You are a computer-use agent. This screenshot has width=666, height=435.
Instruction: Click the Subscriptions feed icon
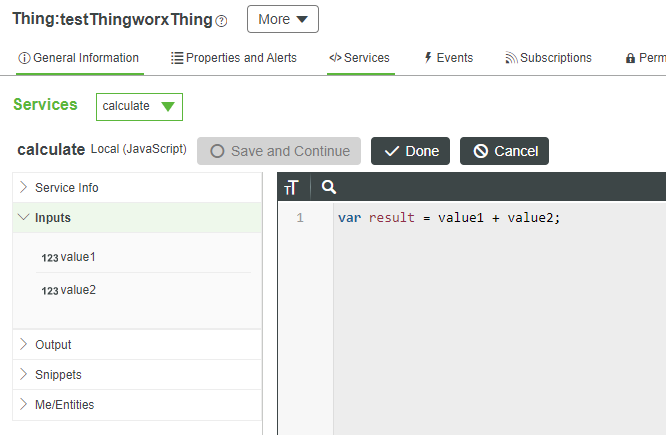tap(511, 58)
